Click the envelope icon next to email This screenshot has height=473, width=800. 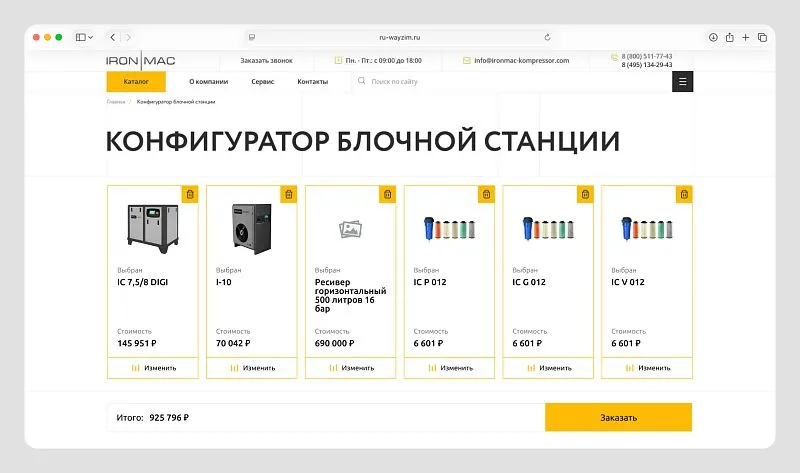point(466,60)
